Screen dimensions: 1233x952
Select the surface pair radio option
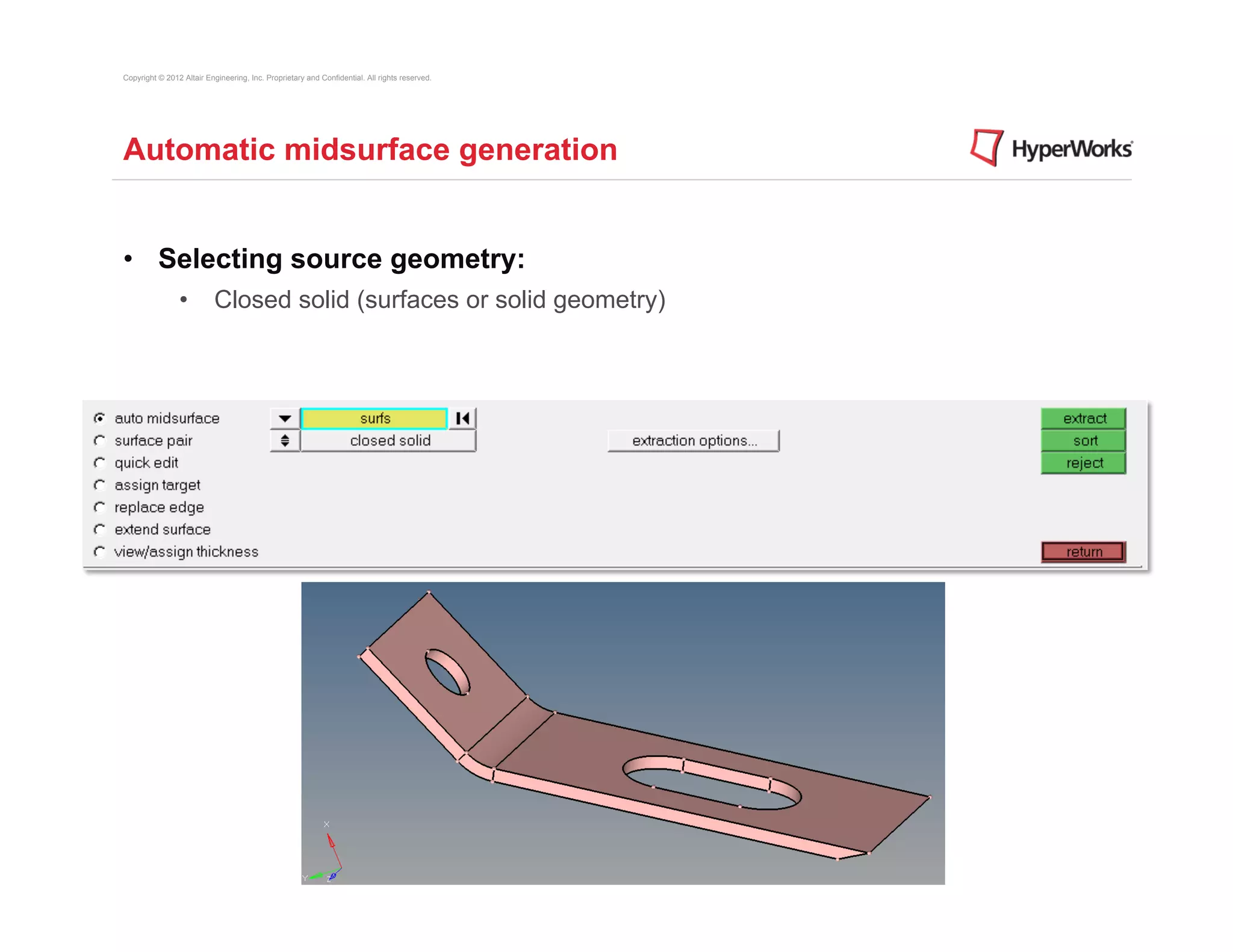point(100,440)
